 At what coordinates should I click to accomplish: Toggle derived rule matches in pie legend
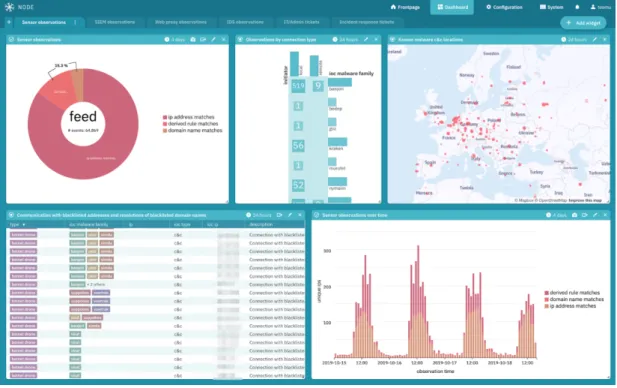point(190,124)
